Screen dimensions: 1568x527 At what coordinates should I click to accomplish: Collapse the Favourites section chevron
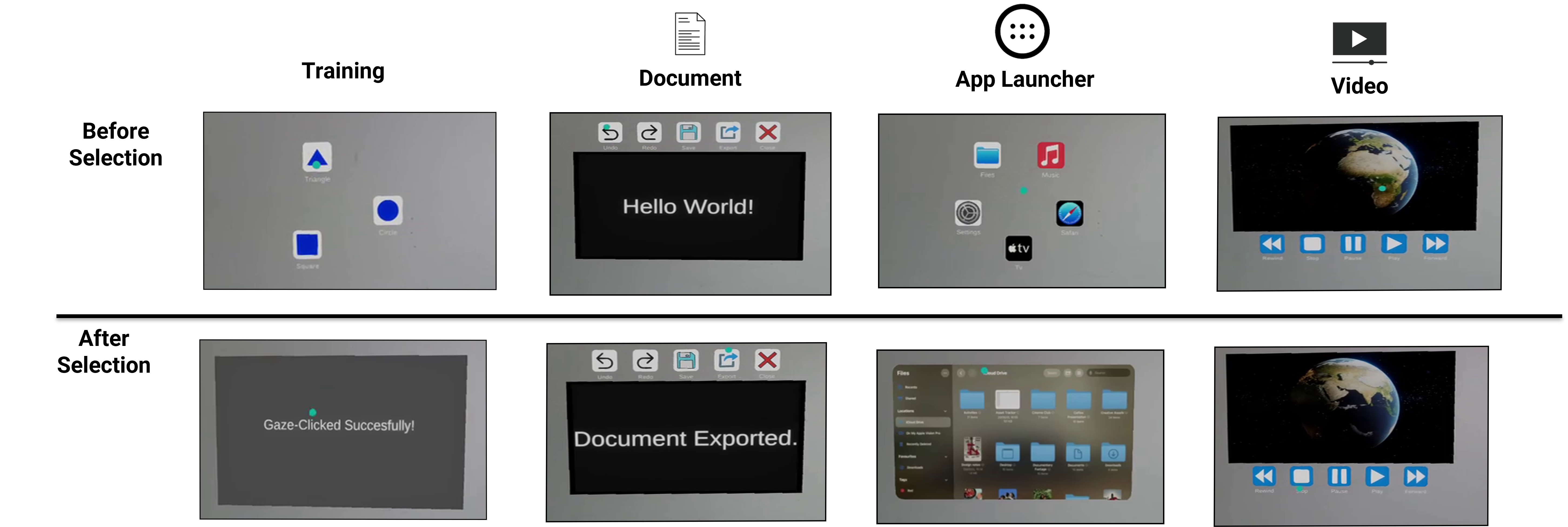(946, 457)
